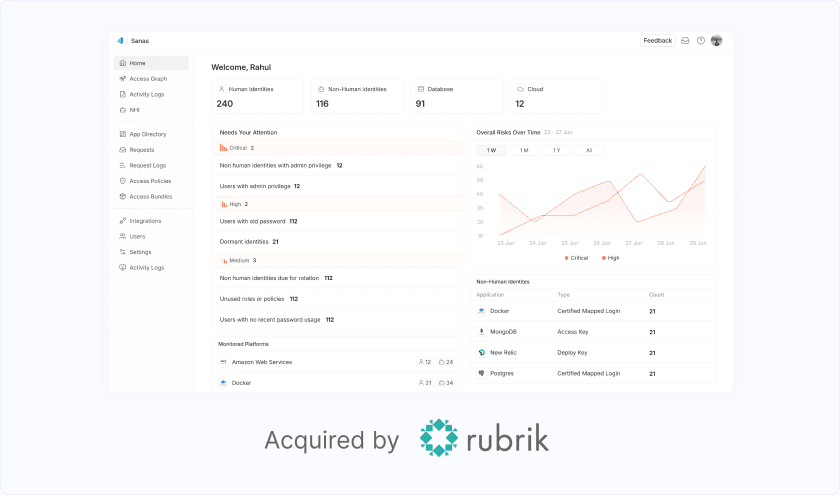Open Home in the sidebar

pos(151,63)
